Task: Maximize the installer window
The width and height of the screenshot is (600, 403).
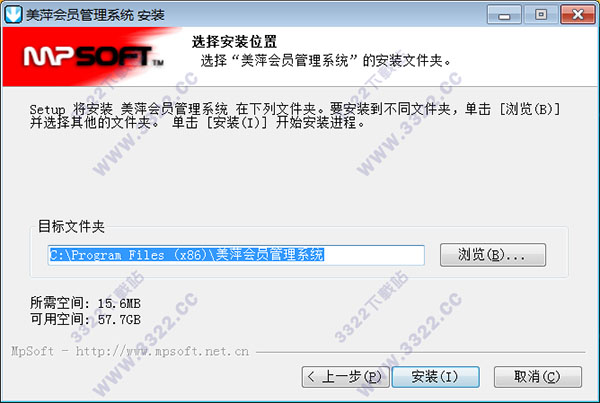Action: [541, 15]
